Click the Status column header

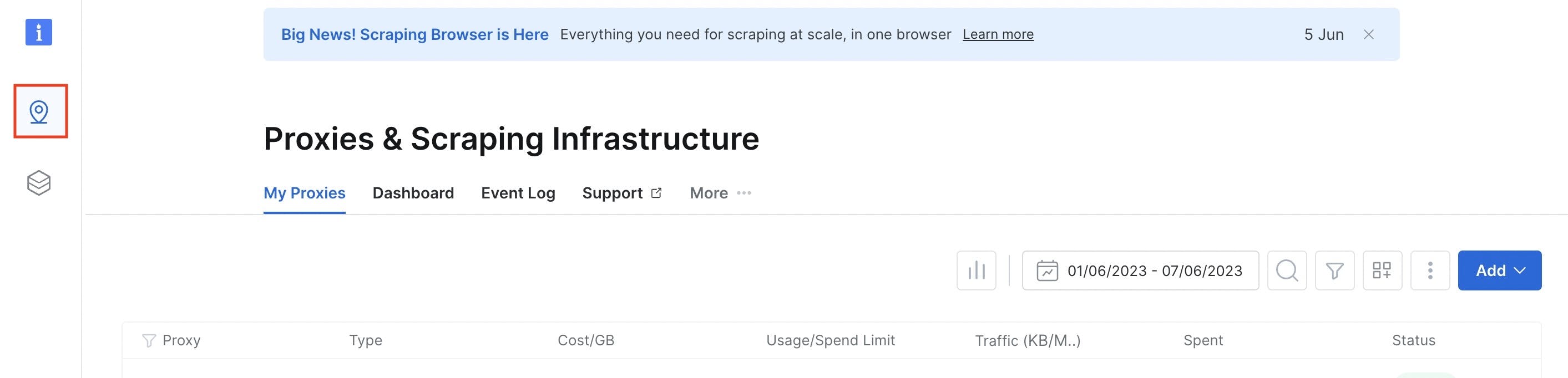tap(1413, 340)
